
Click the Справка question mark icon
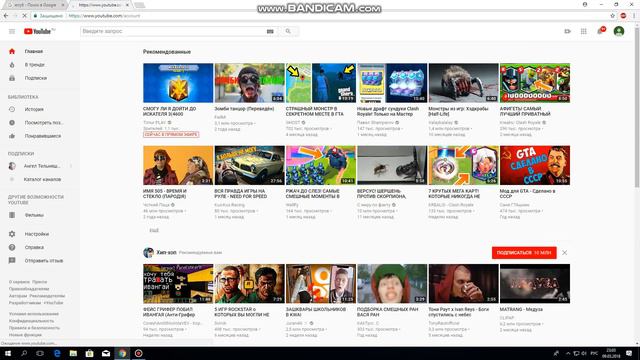[x=12, y=247]
